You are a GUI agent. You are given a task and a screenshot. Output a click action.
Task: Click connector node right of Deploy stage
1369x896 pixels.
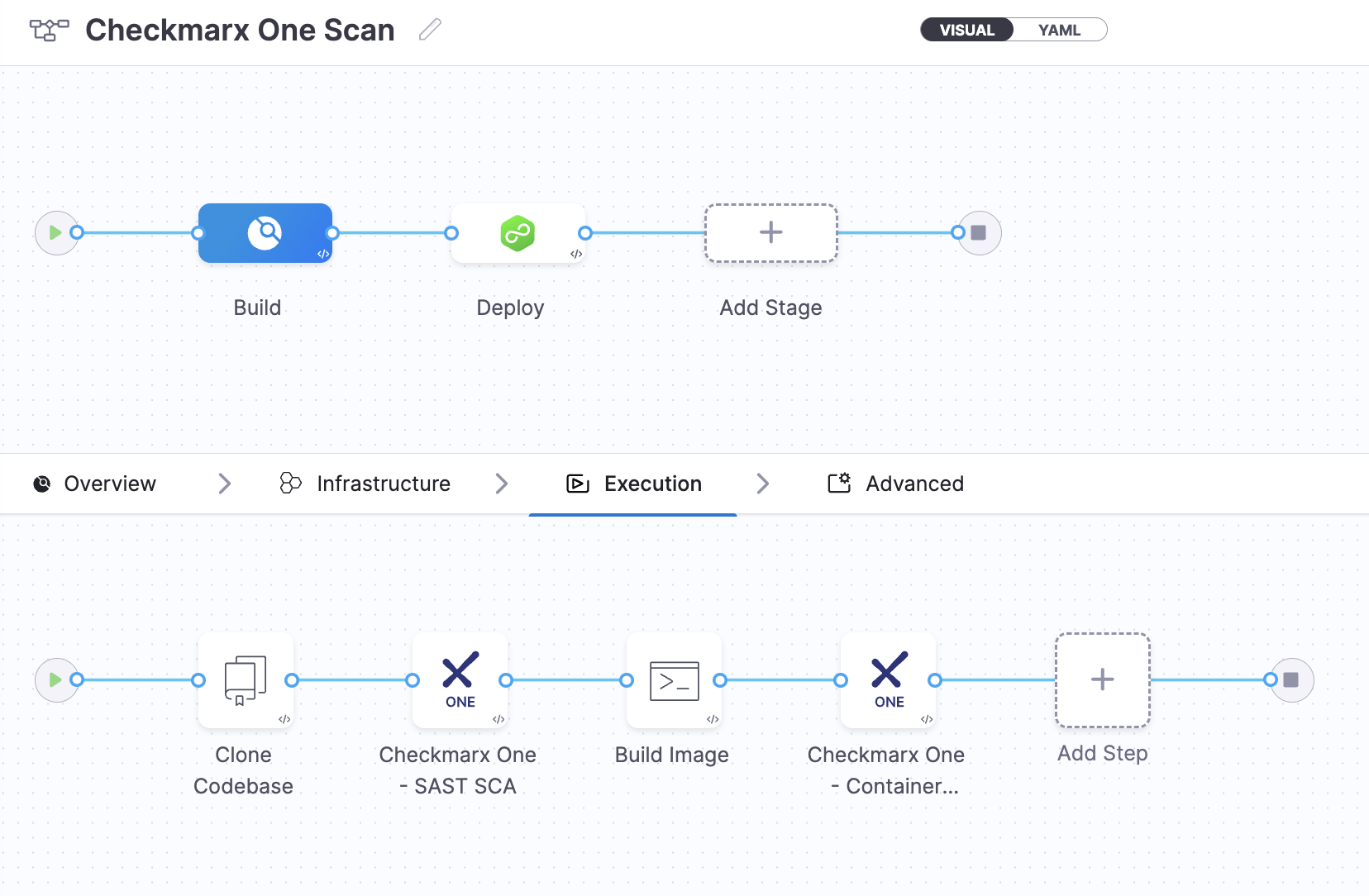tap(585, 233)
